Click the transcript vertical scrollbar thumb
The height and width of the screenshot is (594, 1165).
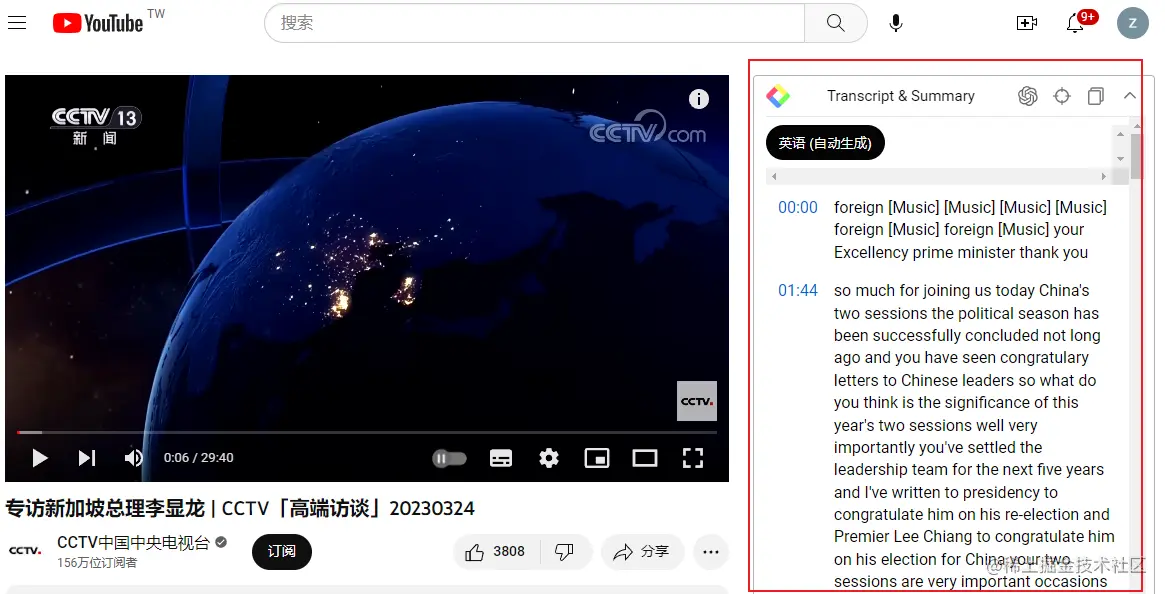point(1135,157)
